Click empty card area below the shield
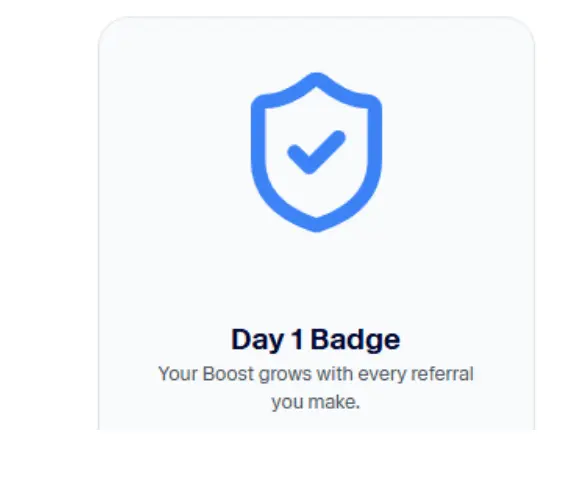The width and height of the screenshot is (572, 482). pyautogui.click(x=316, y=277)
